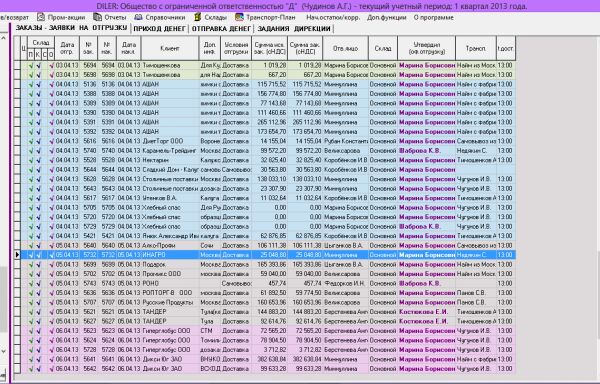Tick the first-column checkbox for order 5421
The width and height of the screenshot is (600, 384).
click(17, 236)
